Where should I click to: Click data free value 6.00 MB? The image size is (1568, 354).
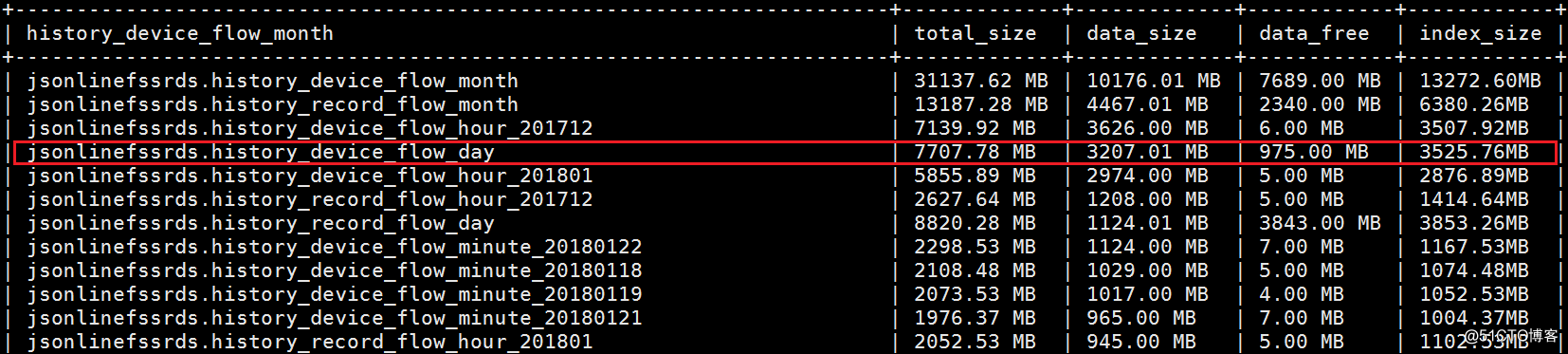[x=1302, y=128]
